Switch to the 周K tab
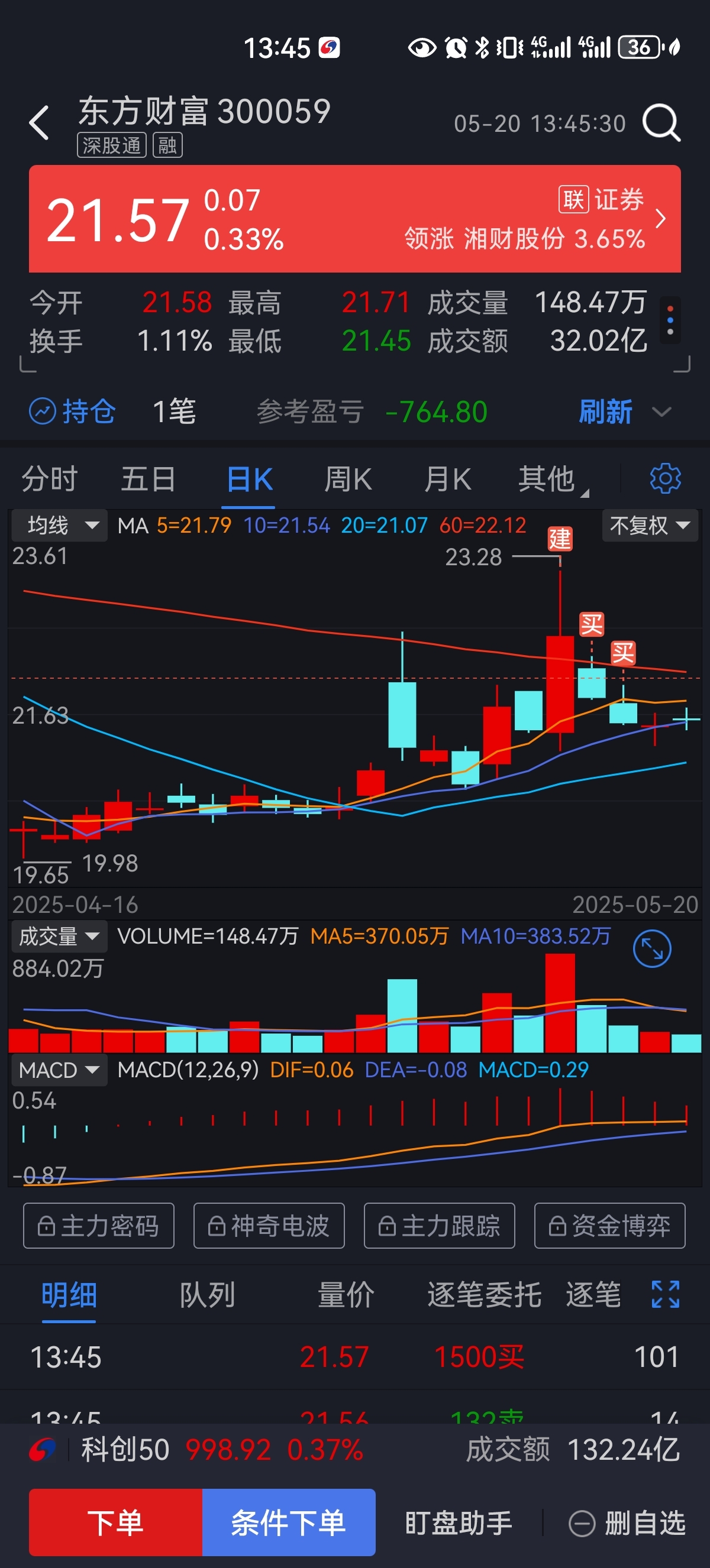 pyautogui.click(x=348, y=478)
